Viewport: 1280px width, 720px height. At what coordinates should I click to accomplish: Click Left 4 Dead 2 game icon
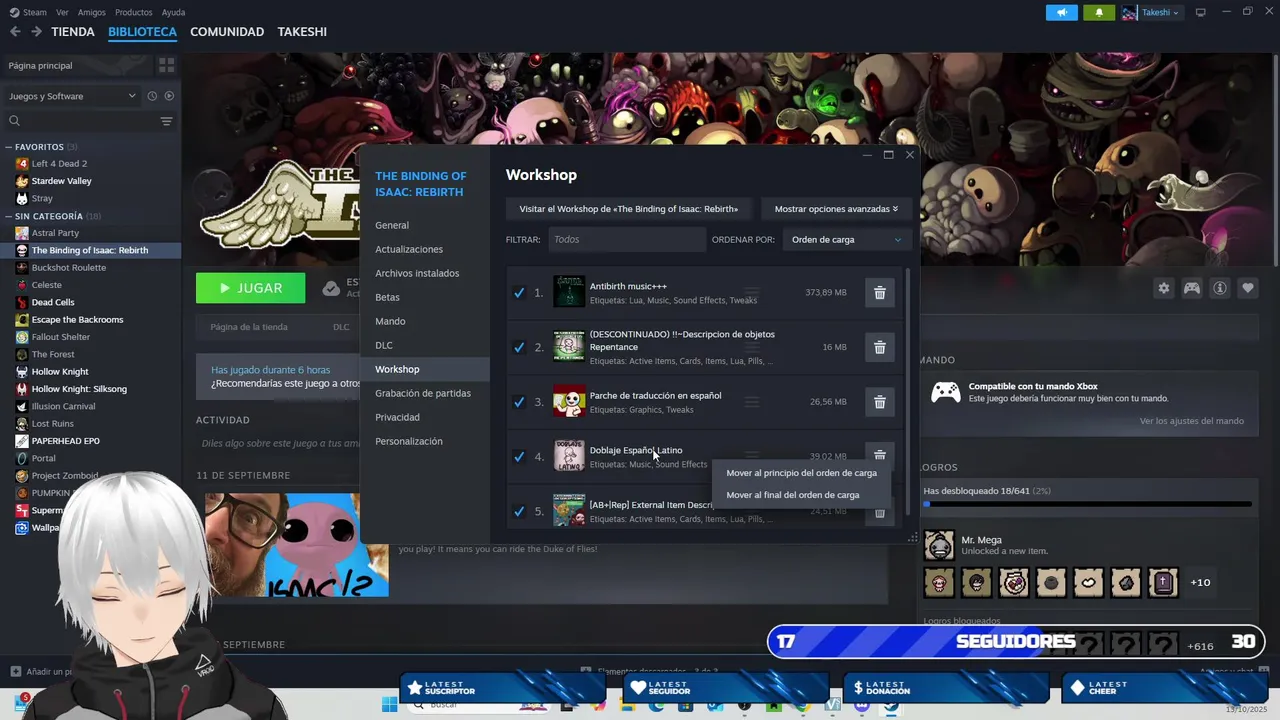point(22,163)
